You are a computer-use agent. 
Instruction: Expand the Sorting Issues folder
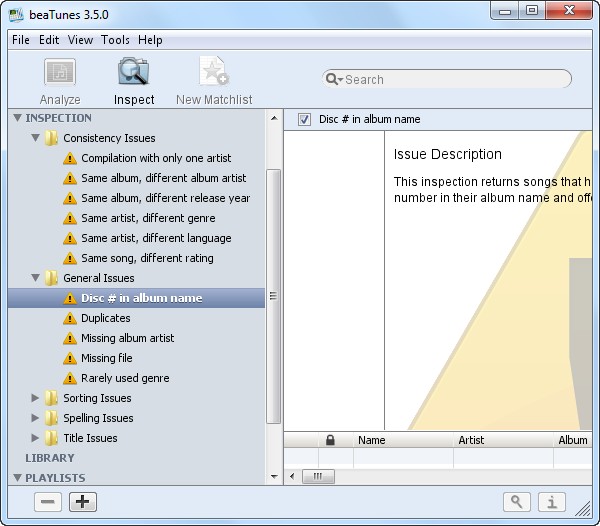point(36,398)
